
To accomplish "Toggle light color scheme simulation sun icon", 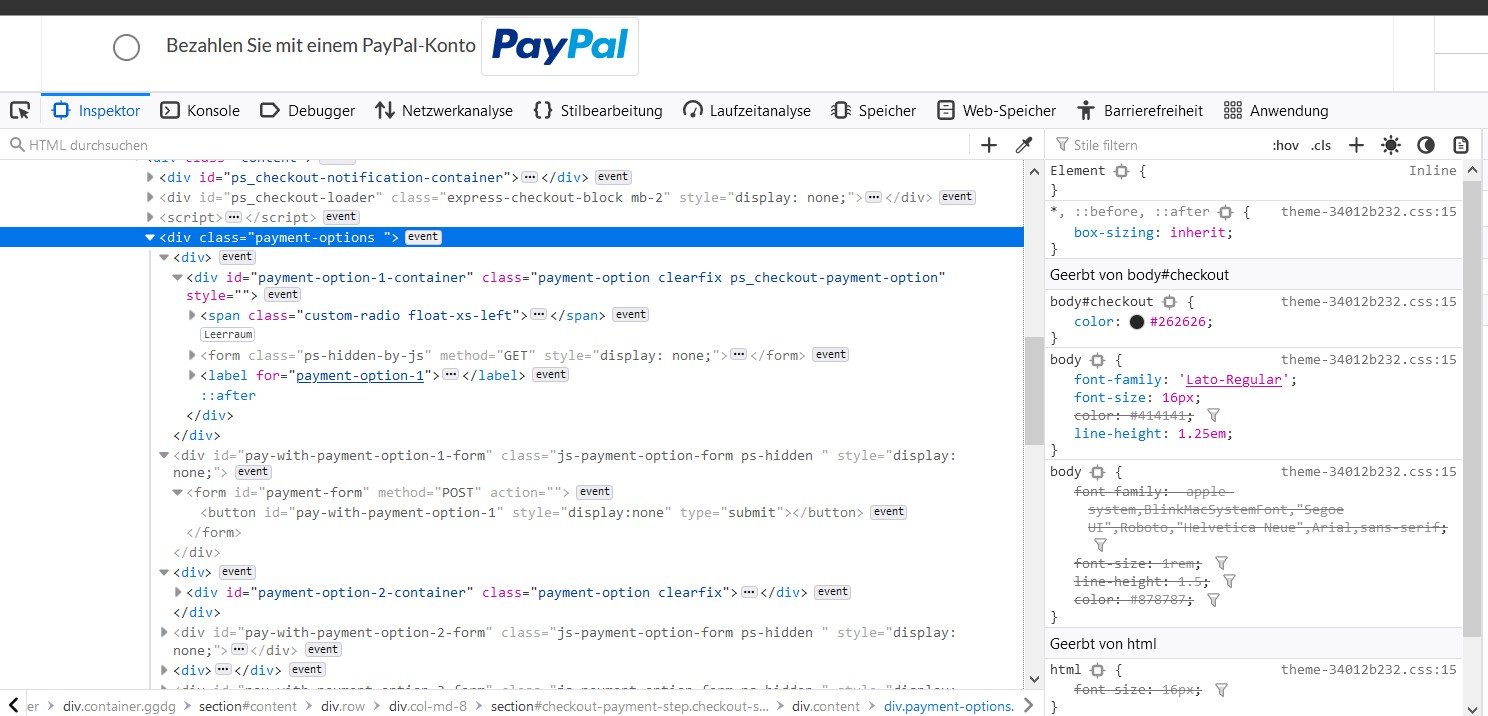I will 1391,145.
